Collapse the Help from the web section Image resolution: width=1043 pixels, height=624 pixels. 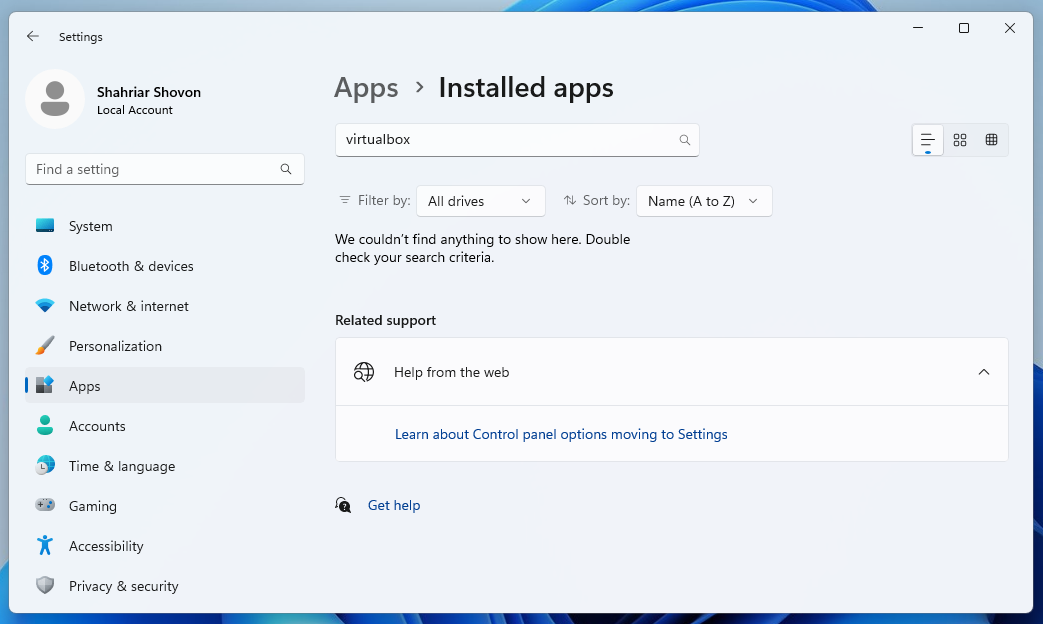(983, 371)
